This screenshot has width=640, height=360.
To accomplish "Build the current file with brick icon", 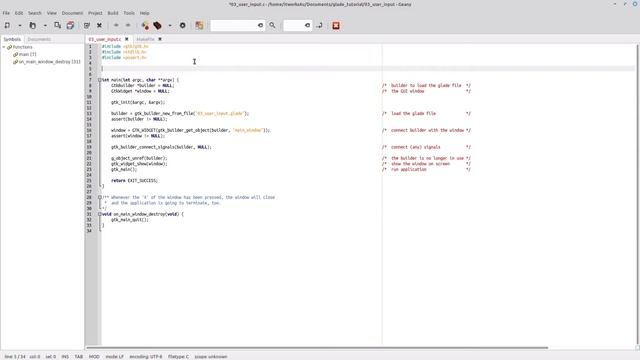I will 158,25.
